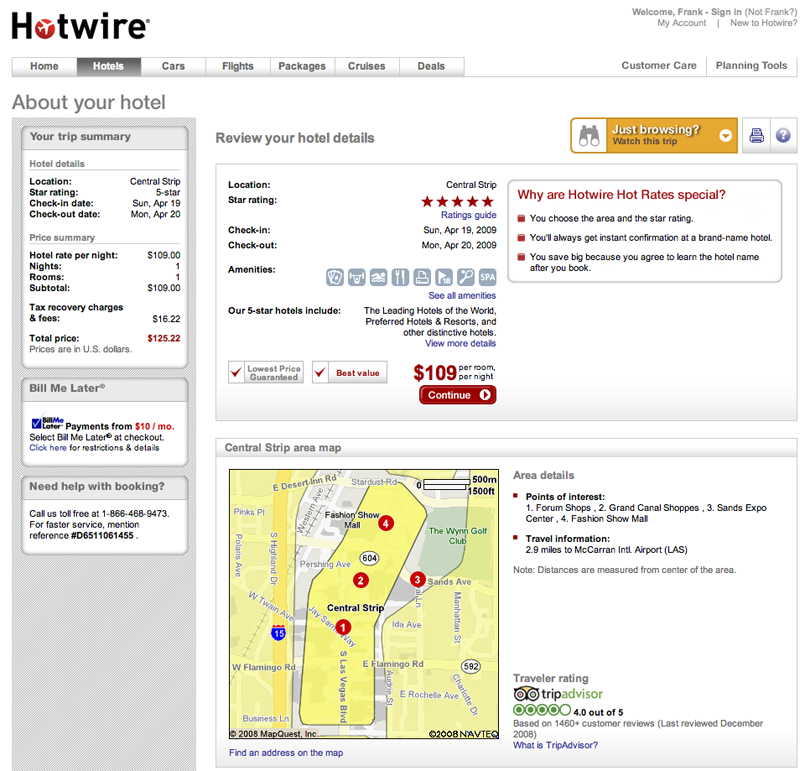Viewport: 800px width, 771px height.
Task: Click the casino playing cards amenity icon
Action: pos(335,277)
